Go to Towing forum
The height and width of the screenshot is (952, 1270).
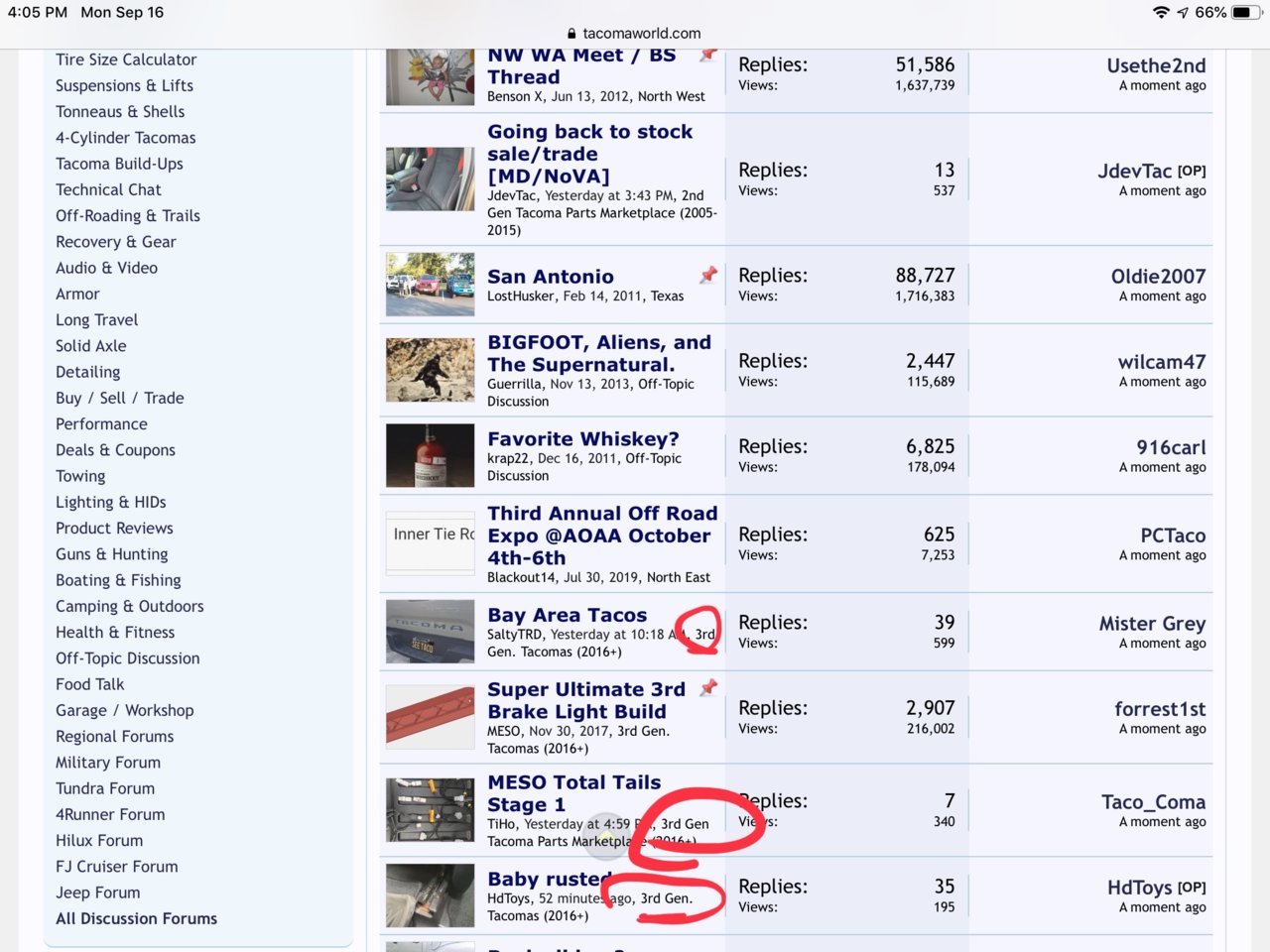pyautogui.click(x=80, y=476)
